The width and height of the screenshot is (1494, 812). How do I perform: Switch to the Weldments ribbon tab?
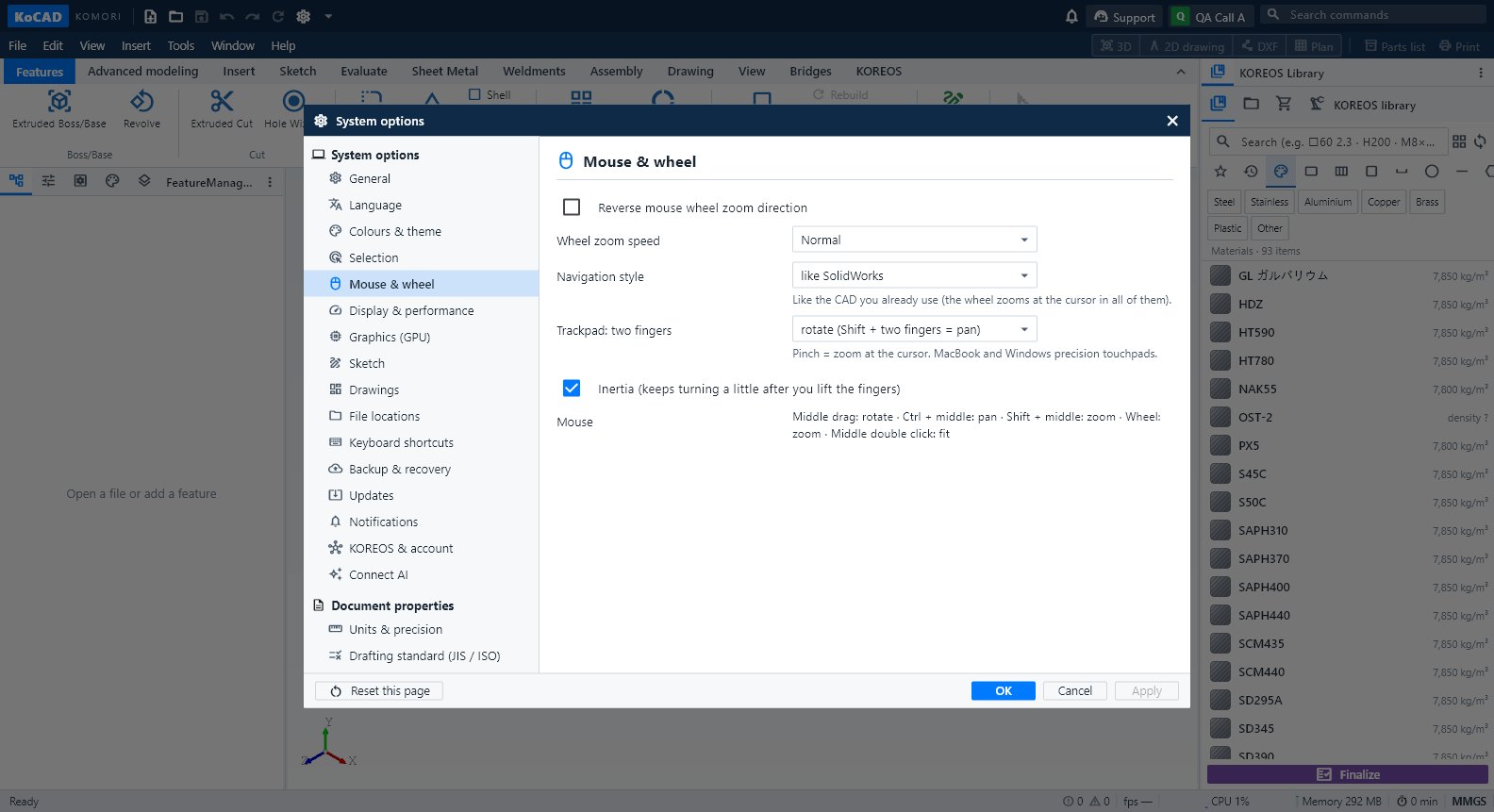tap(534, 71)
